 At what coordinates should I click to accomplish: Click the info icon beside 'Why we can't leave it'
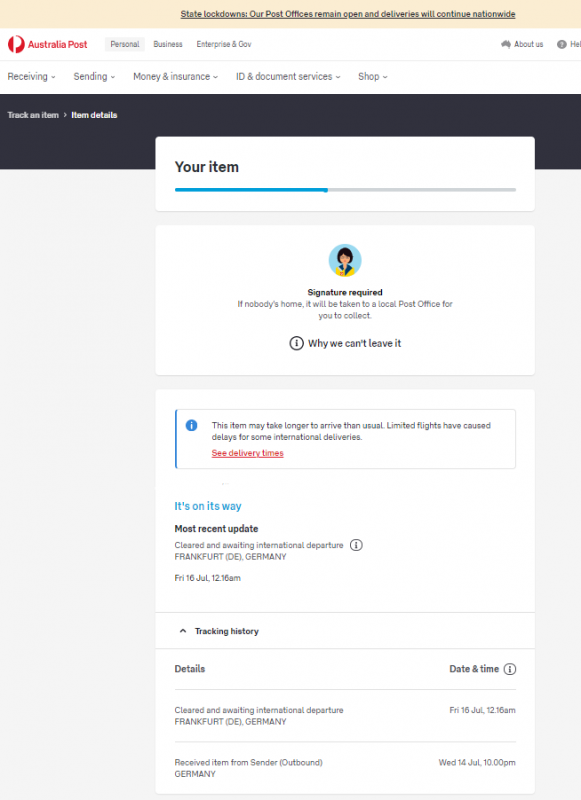click(x=296, y=343)
